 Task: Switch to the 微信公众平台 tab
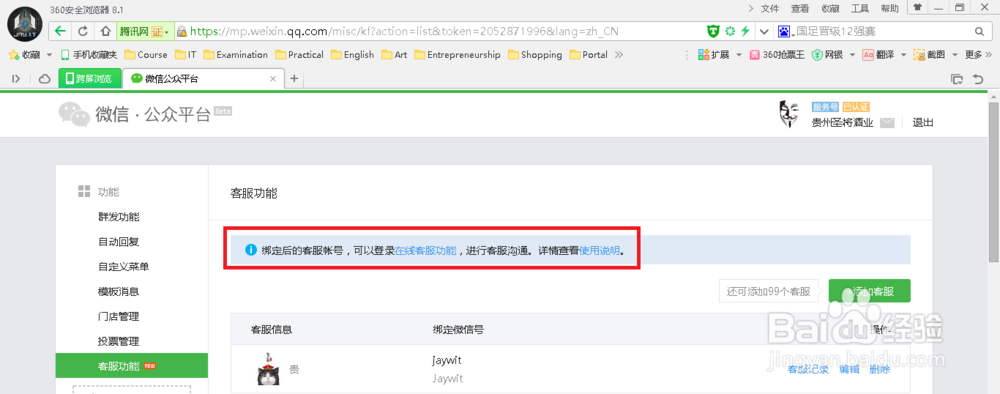203,78
